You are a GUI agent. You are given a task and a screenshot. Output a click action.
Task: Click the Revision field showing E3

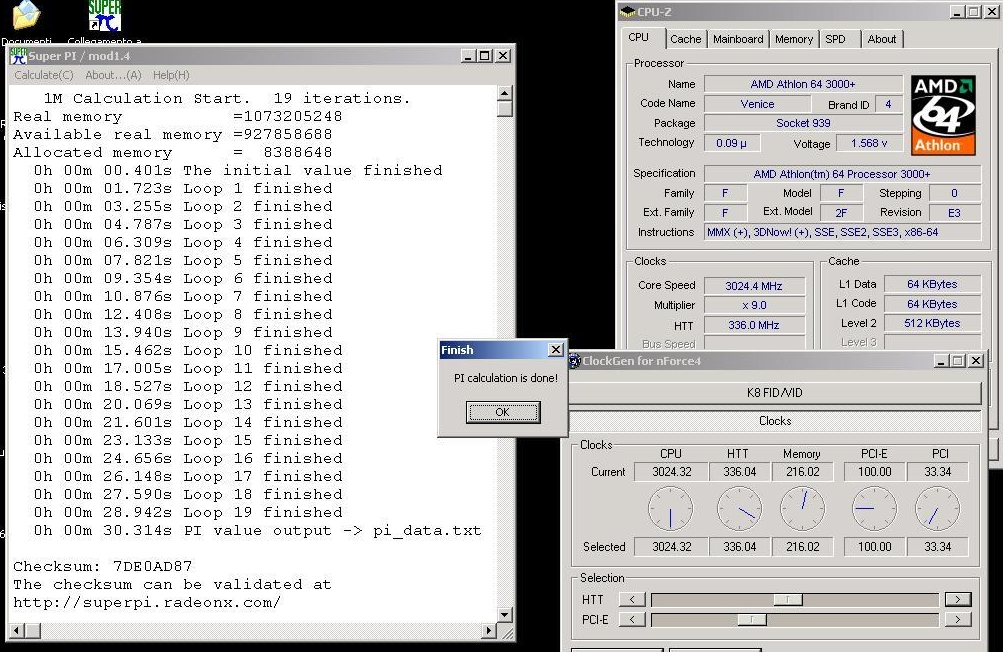(x=954, y=212)
